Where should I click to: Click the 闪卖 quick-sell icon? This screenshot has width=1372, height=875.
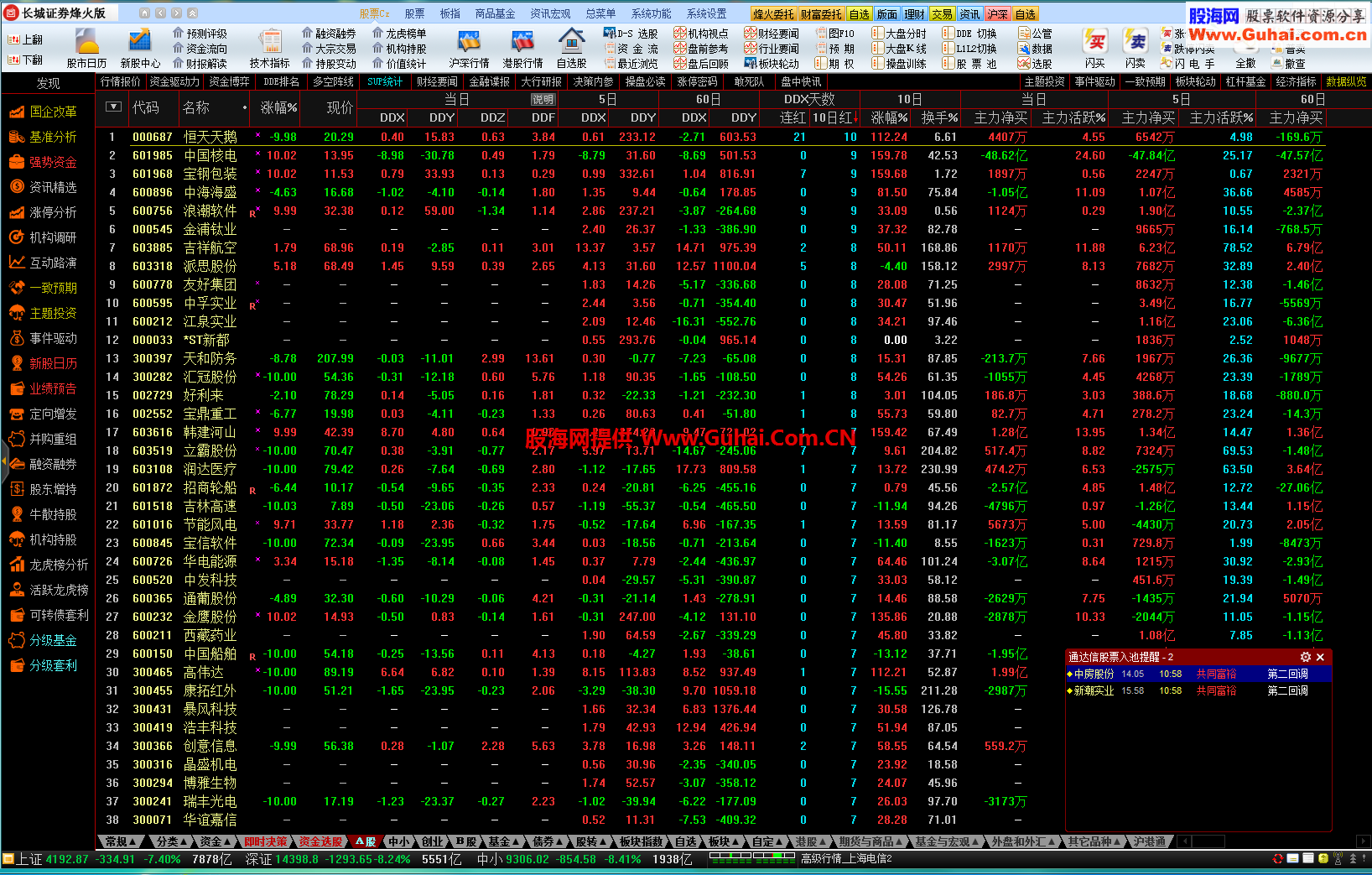[1136, 48]
